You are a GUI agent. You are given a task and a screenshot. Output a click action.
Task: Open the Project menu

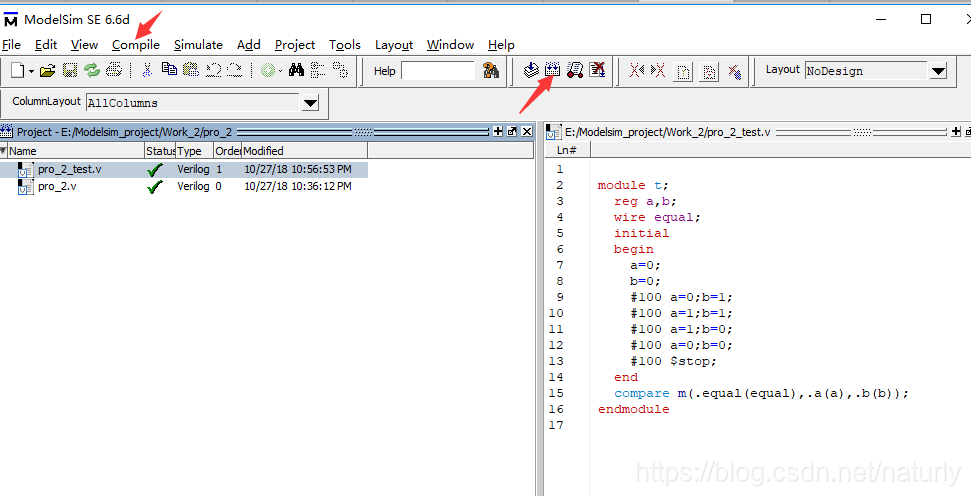click(x=295, y=45)
